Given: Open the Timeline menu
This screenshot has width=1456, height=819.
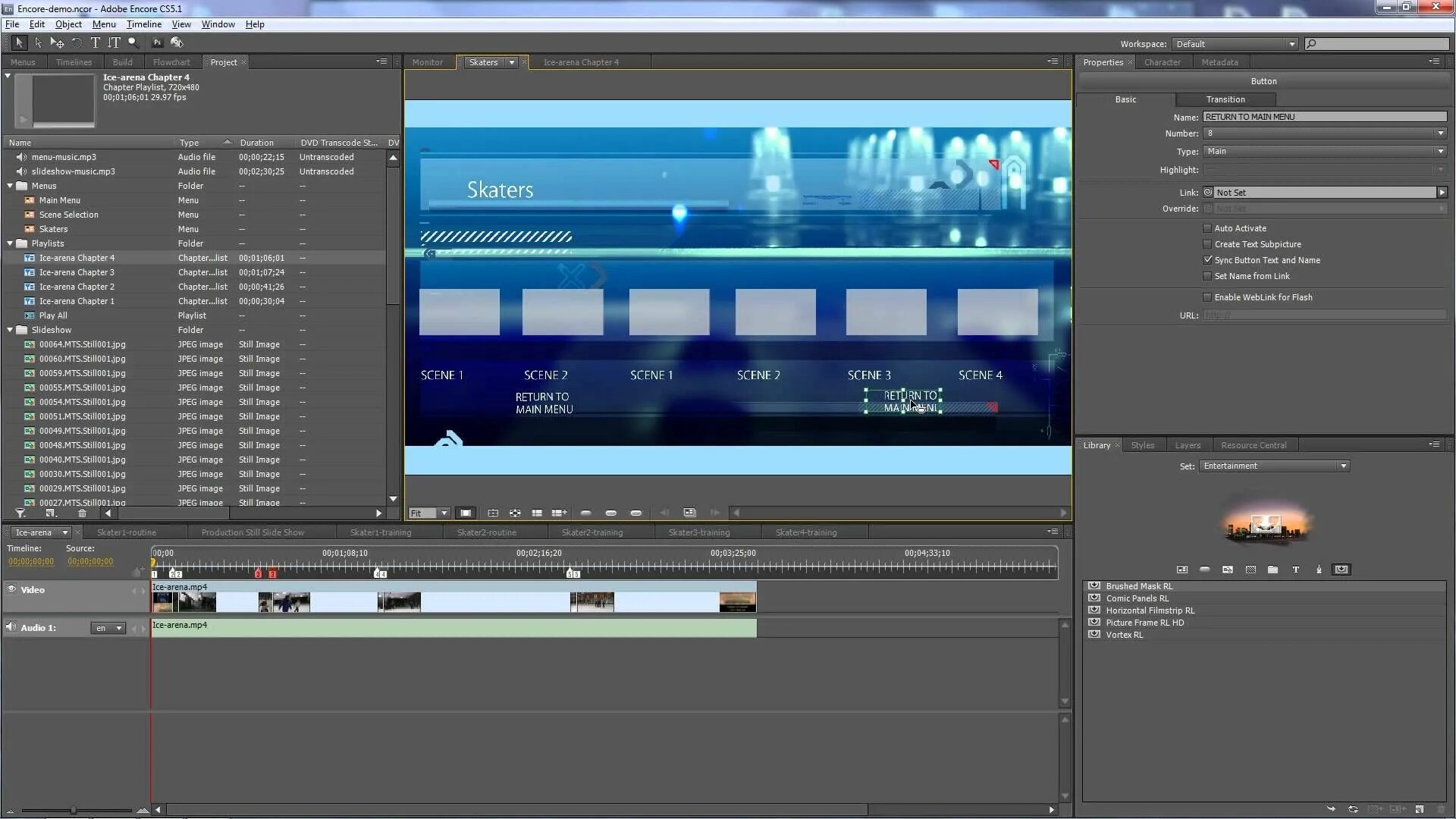Looking at the screenshot, I should tap(143, 24).
